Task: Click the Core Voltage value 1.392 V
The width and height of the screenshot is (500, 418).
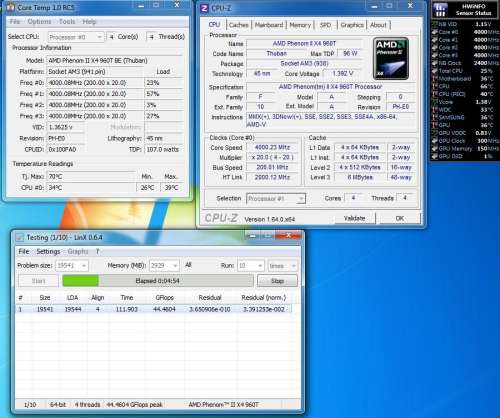Action: (343, 74)
